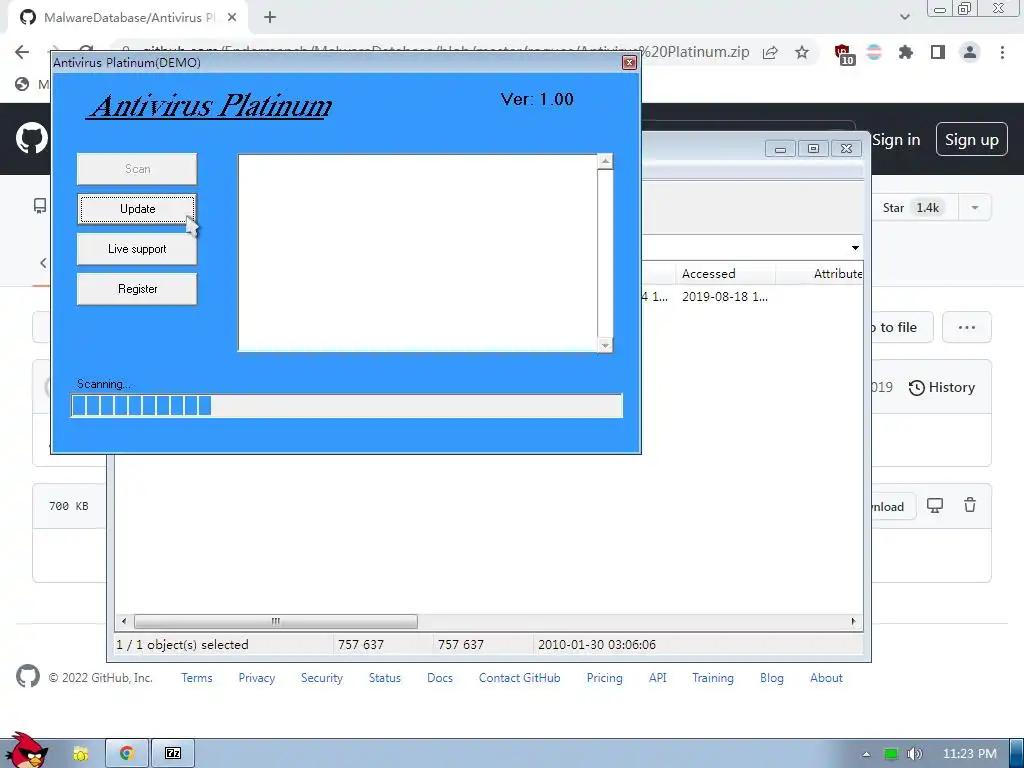Screen dimensions: 1024x768
Task: Open the Angry Birds start button
Action: tap(26, 750)
